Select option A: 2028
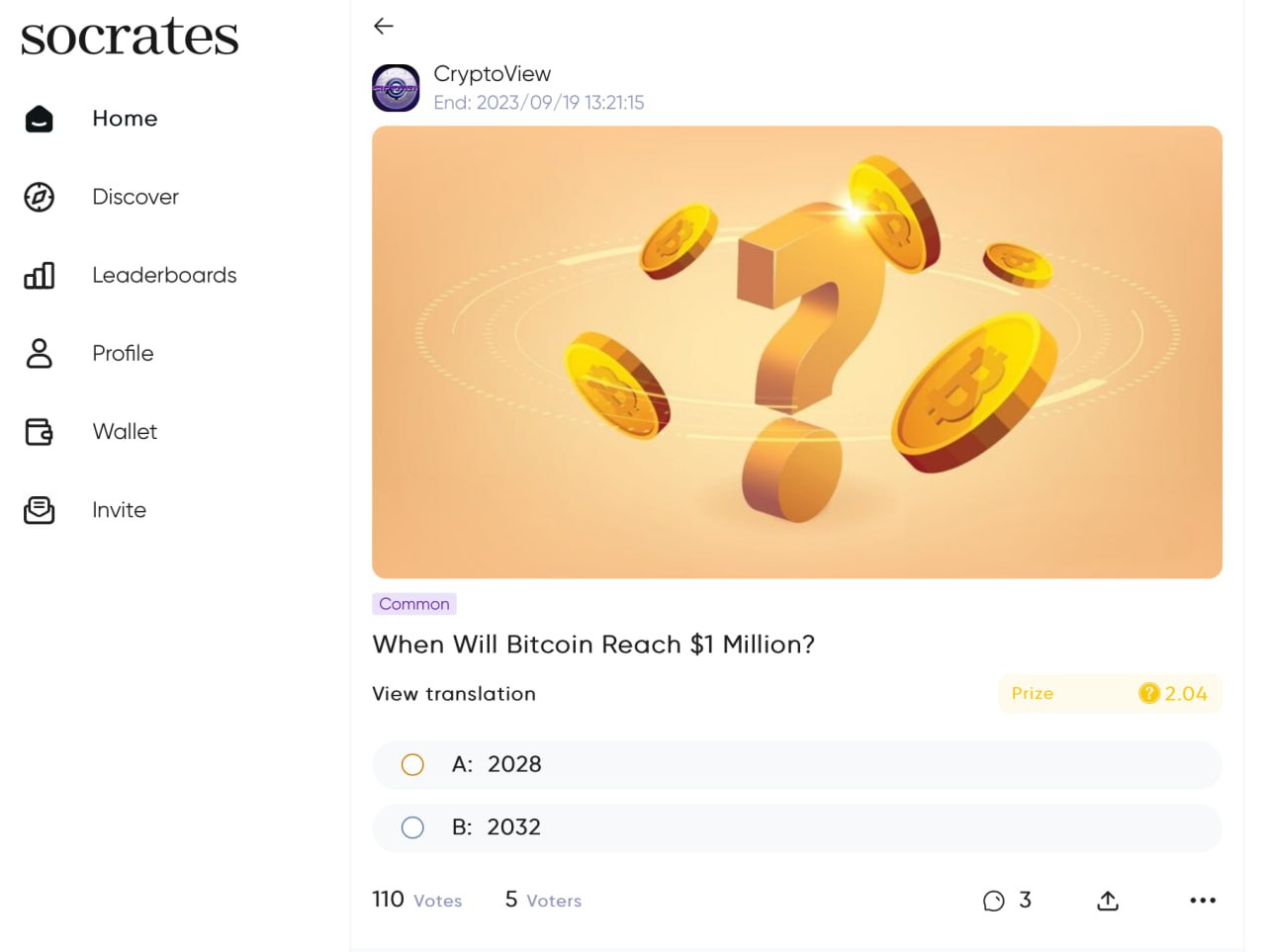The width and height of the screenshot is (1266, 952). pyautogui.click(x=412, y=765)
